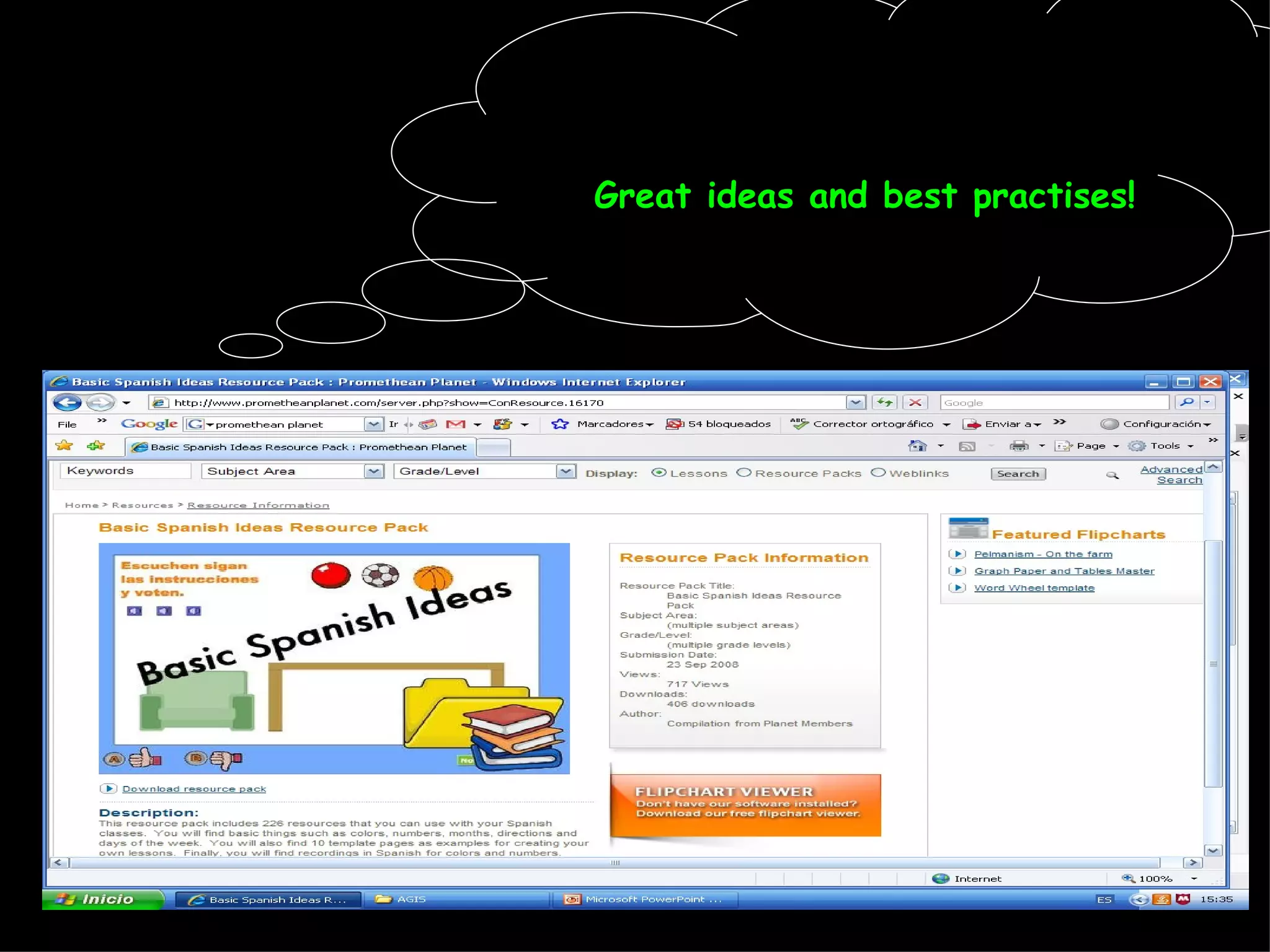Expand the Print options dropdown arrow
Image resolution: width=1270 pixels, height=952 pixels.
(1042, 446)
